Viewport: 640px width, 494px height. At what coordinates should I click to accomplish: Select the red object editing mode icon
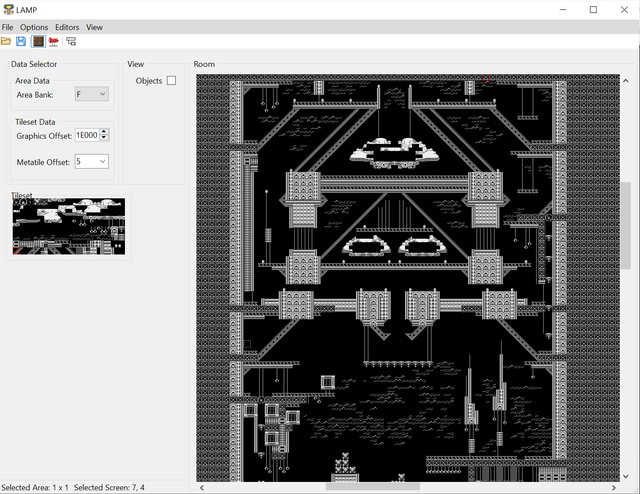(53, 41)
